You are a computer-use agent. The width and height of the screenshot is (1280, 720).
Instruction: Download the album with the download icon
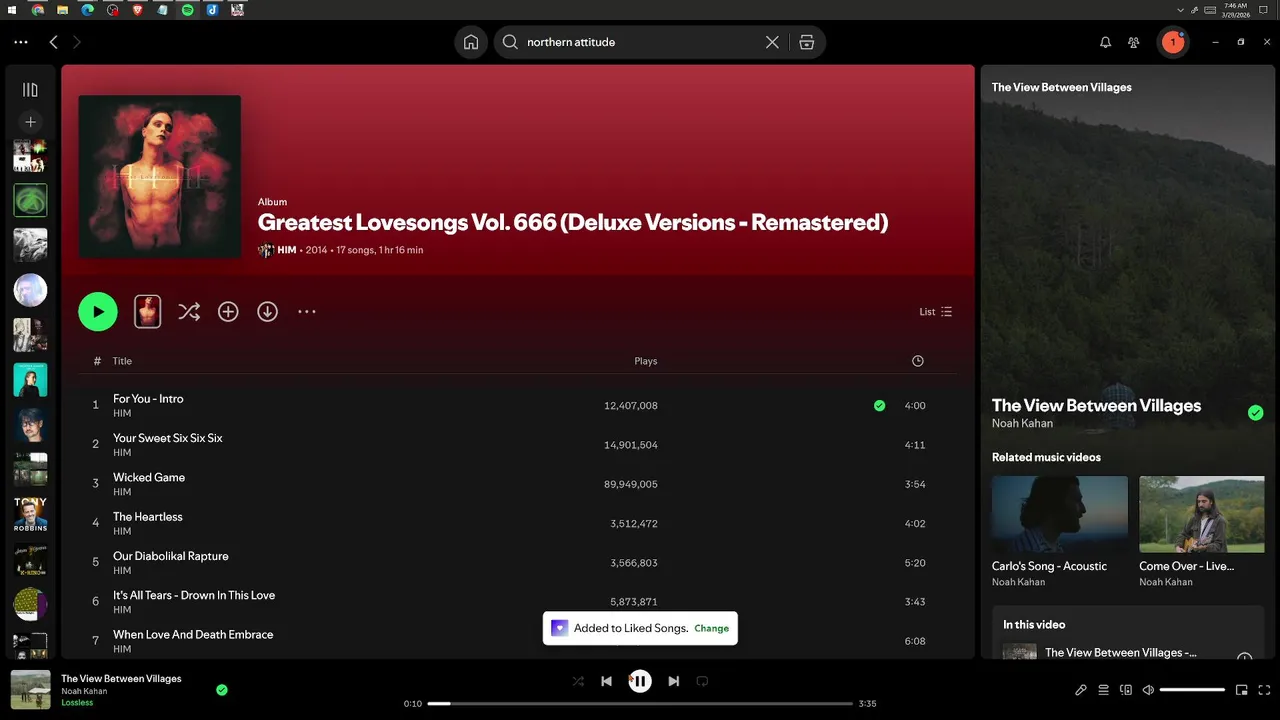point(267,312)
